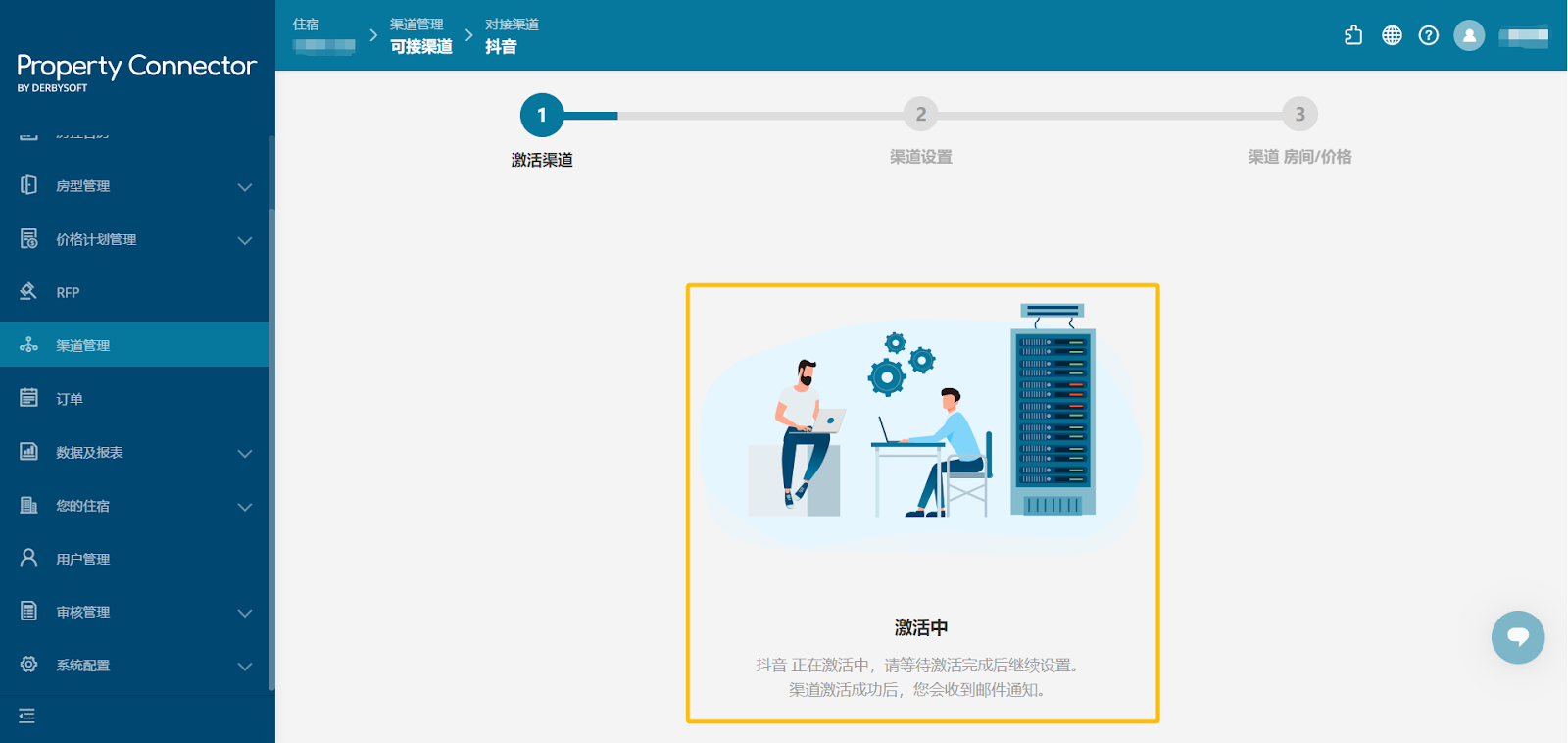Expand the 系统配置 chevron
The height and width of the screenshot is (743, 1568).
245,667
